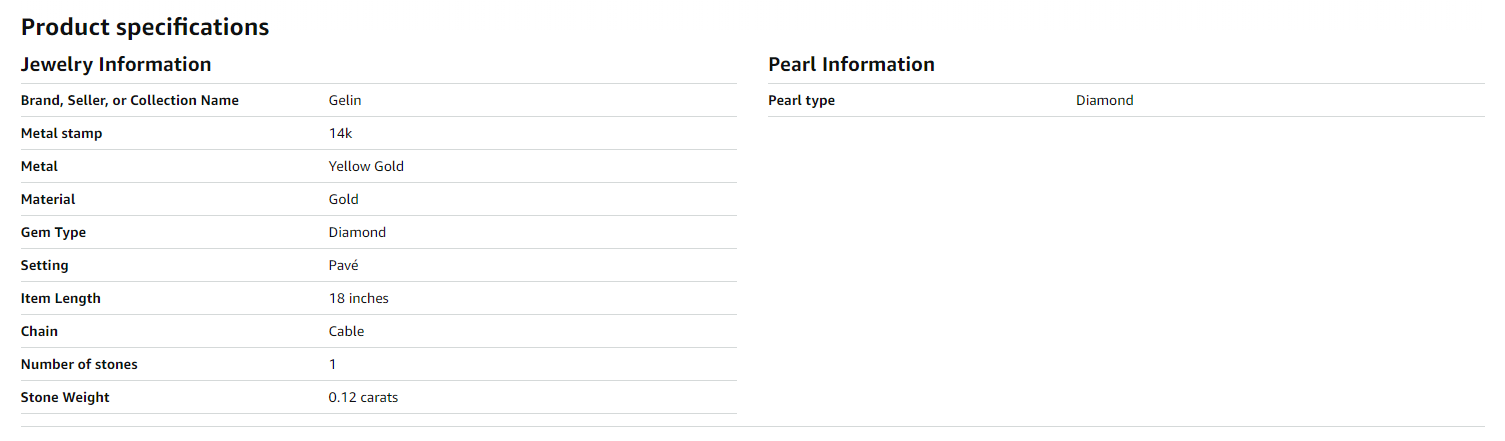
Task: Select the Pearl type row label
Action: click(801, 100)
